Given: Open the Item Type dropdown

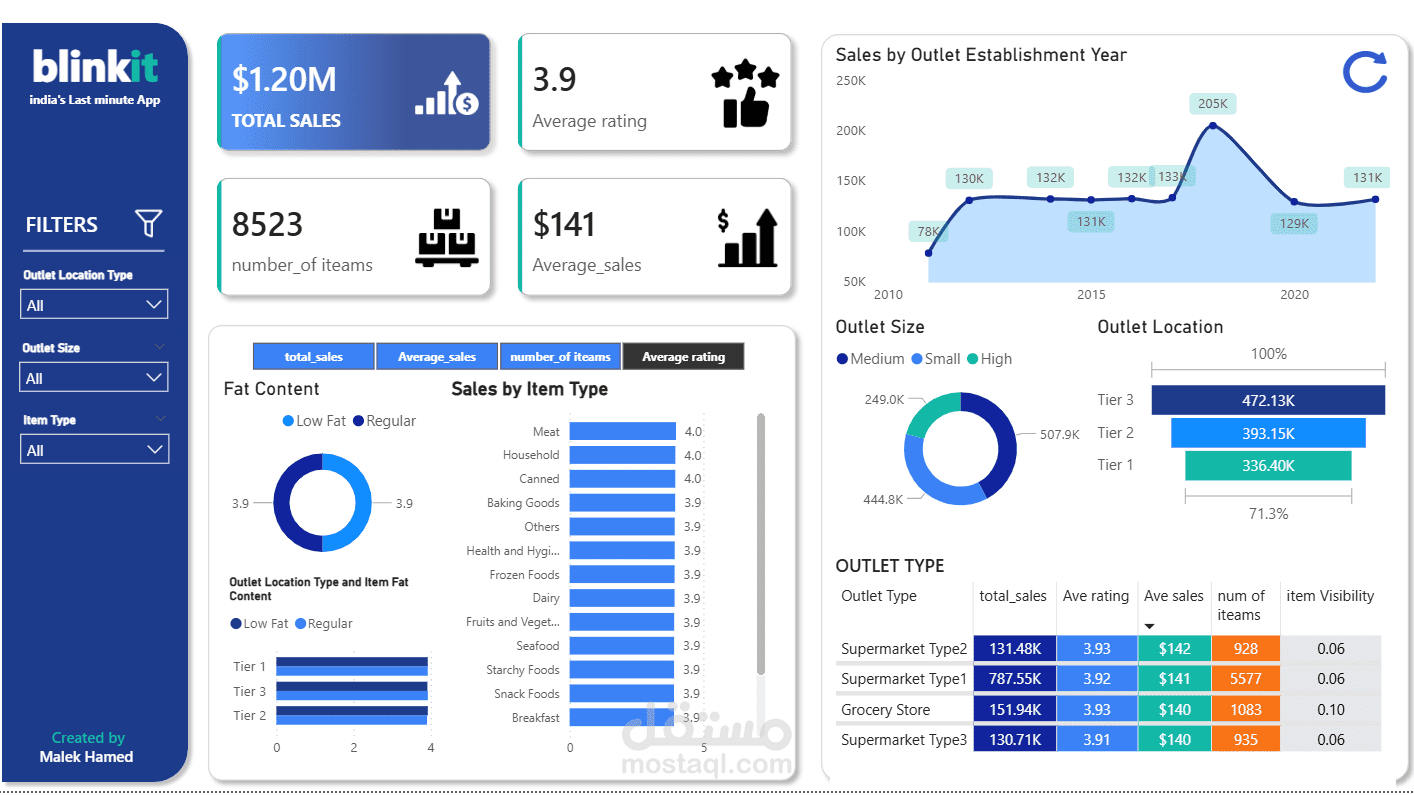Looking at the screenshot, I should 94,449.
